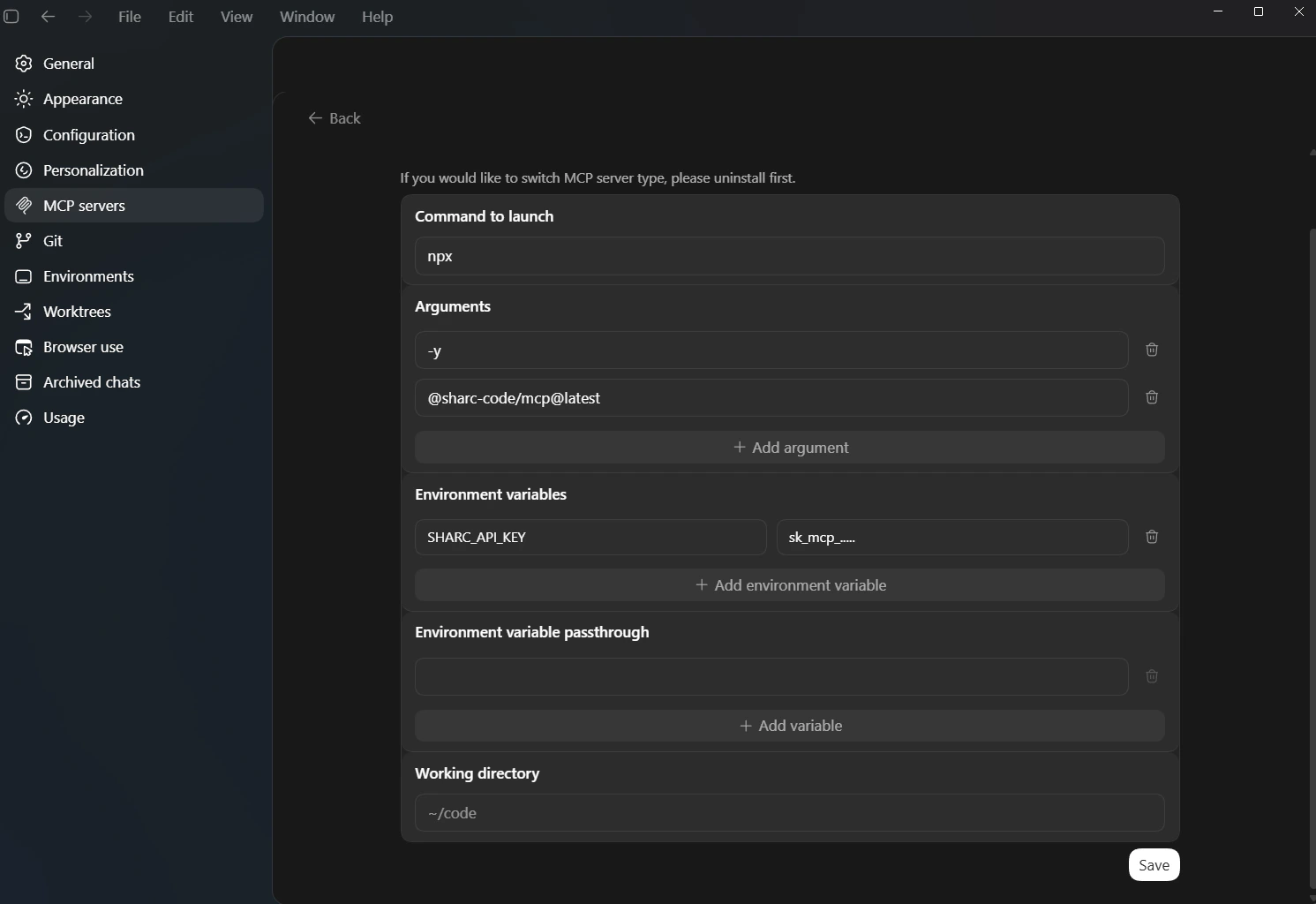Focus the empty passthrough variable field
This screenshot has width=1316, height=904.
(x=771, y=676)
